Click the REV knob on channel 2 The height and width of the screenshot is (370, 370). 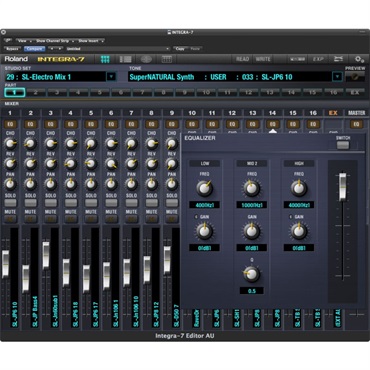(x=30, y=164)
